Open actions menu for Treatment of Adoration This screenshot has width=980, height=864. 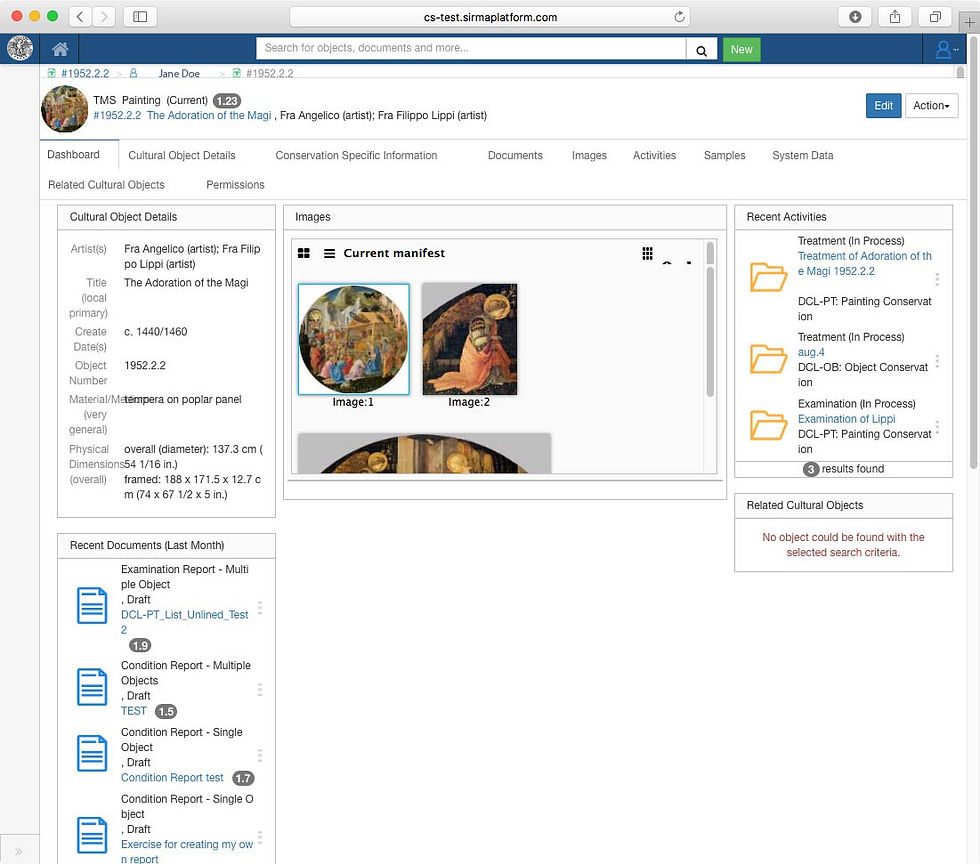pos(937,279)
